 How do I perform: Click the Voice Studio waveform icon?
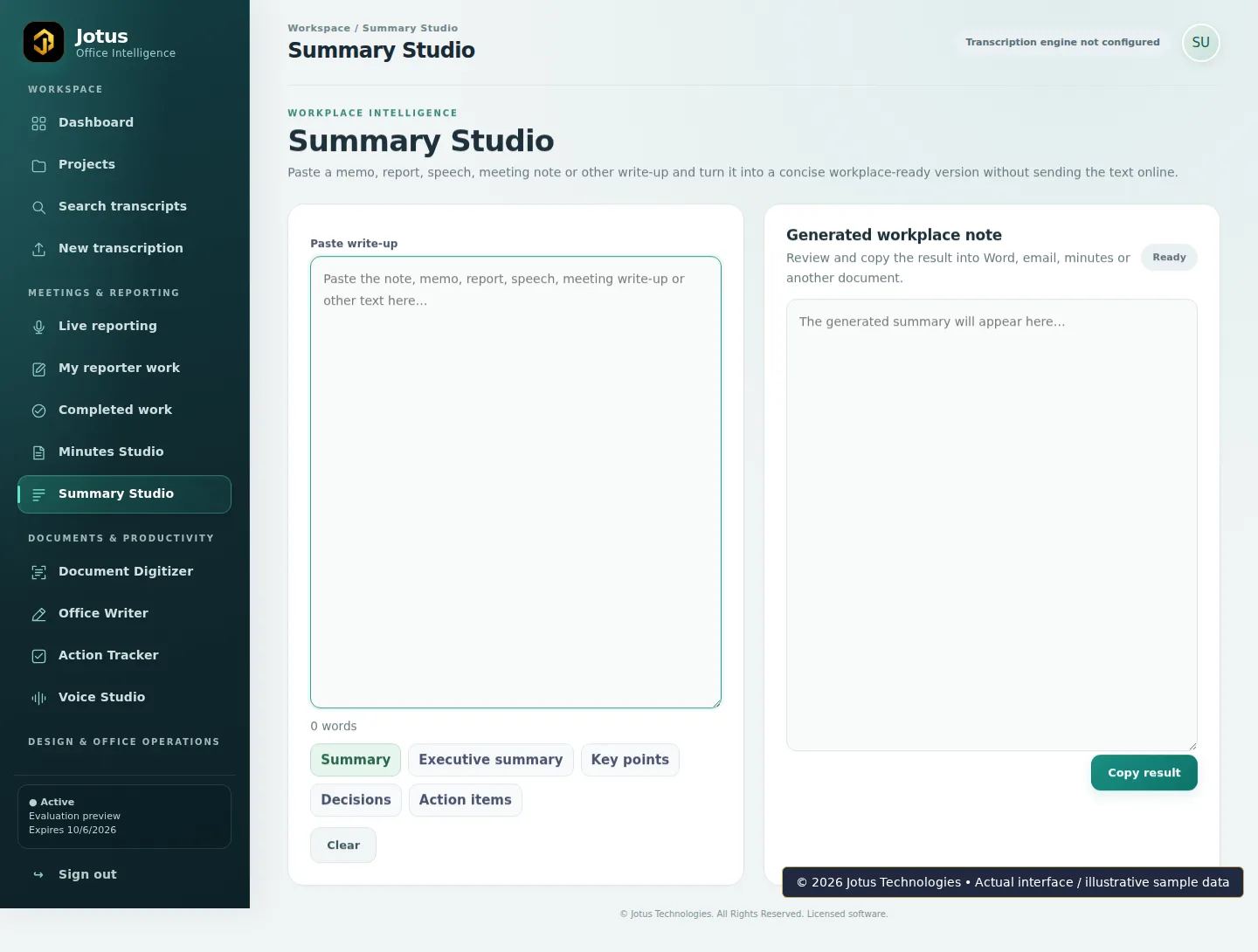[38, 698]
